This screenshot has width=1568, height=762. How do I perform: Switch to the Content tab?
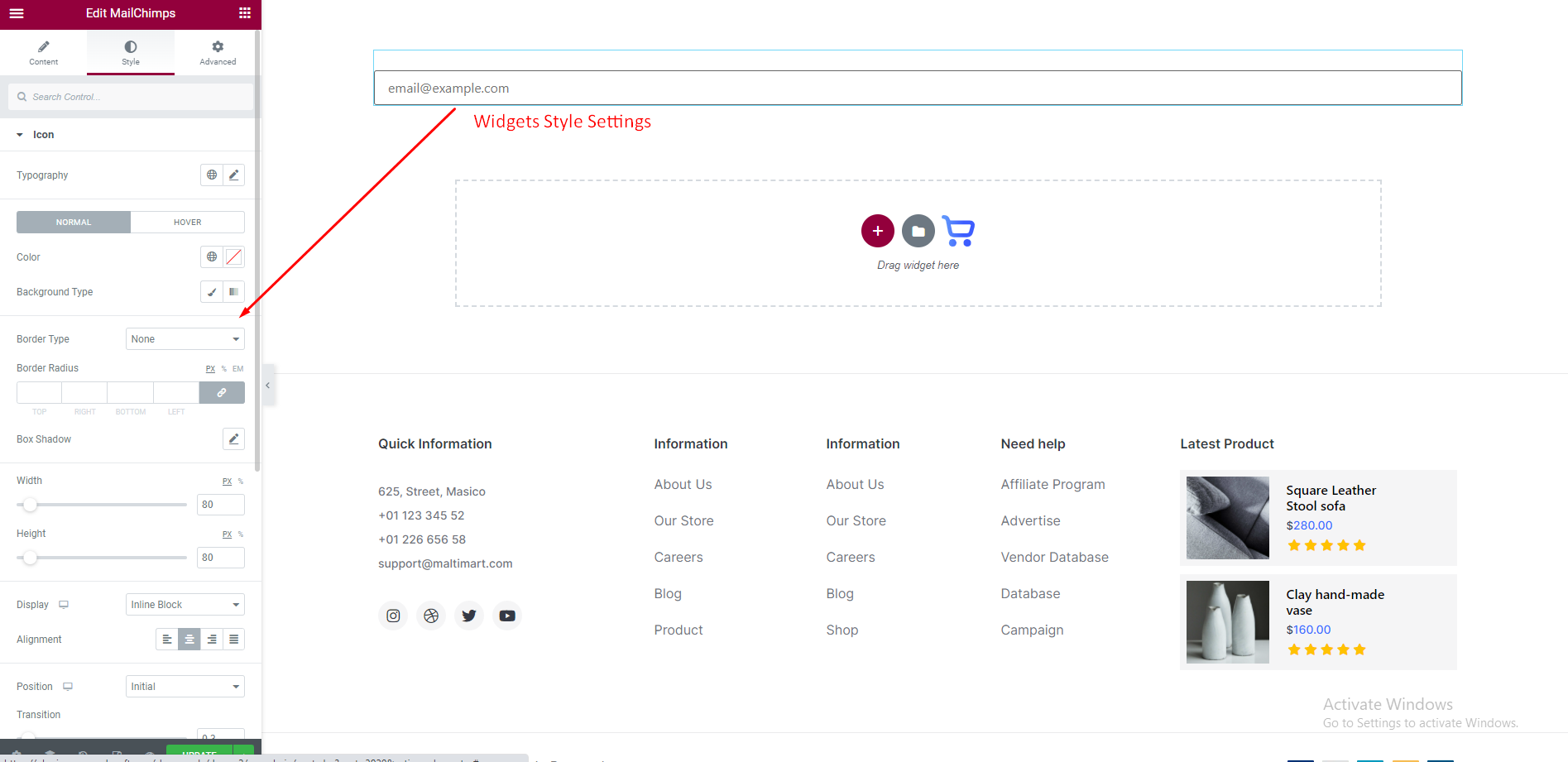(x=44, y=52)
